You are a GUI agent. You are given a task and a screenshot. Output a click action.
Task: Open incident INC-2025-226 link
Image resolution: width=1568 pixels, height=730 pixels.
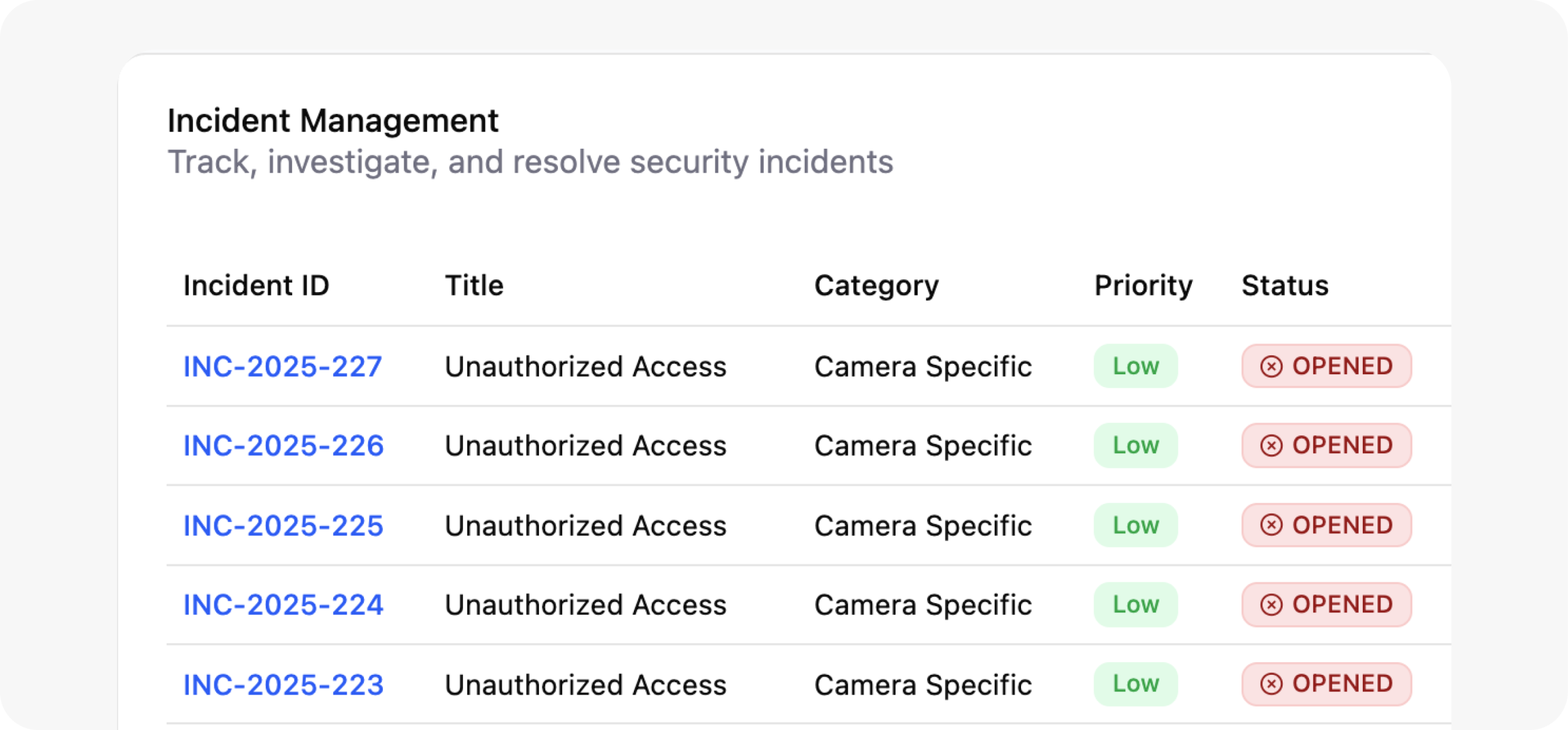[x=283, y=446]
